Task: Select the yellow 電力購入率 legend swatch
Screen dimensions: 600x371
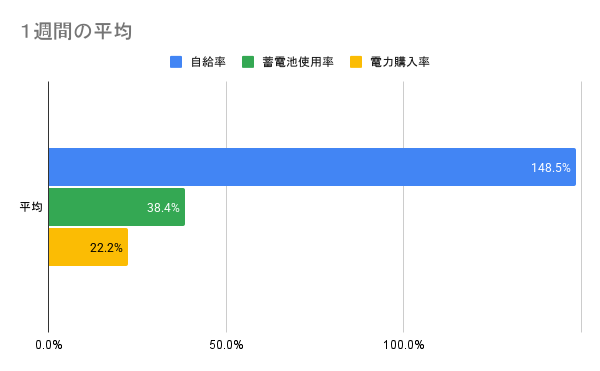Action: coord(356,62)
